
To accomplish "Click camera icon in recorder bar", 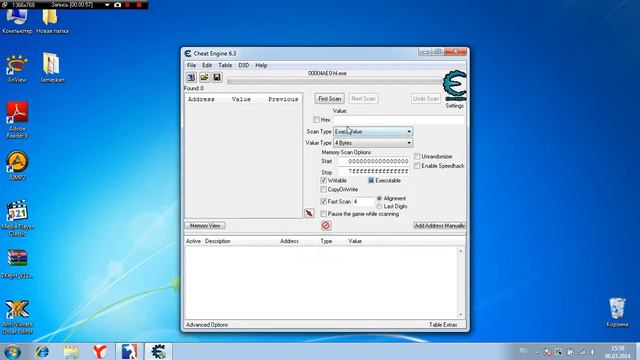I will (x=118, y=5).
